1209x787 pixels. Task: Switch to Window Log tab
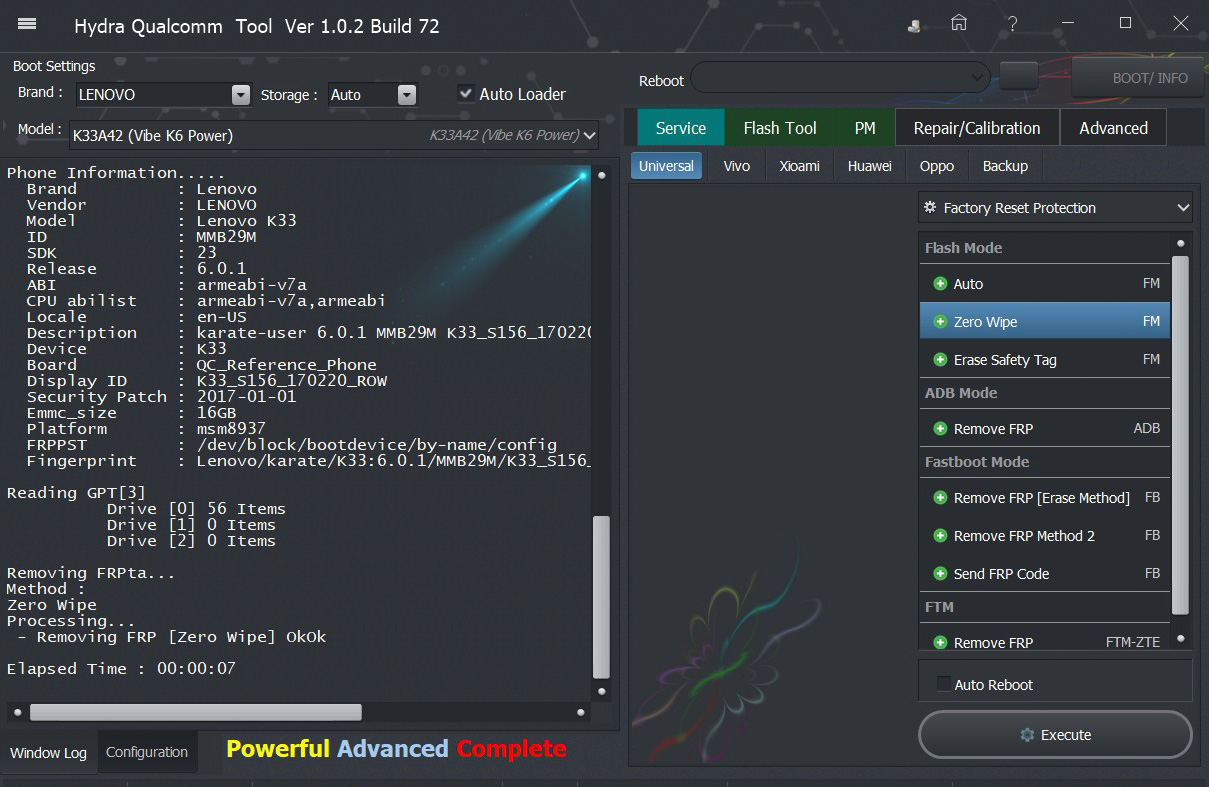48,753
